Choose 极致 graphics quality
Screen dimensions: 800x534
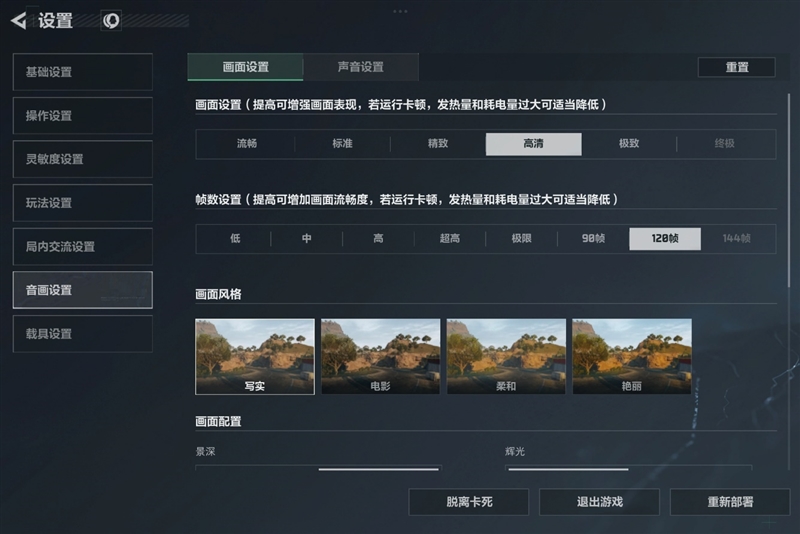(629, 144)
